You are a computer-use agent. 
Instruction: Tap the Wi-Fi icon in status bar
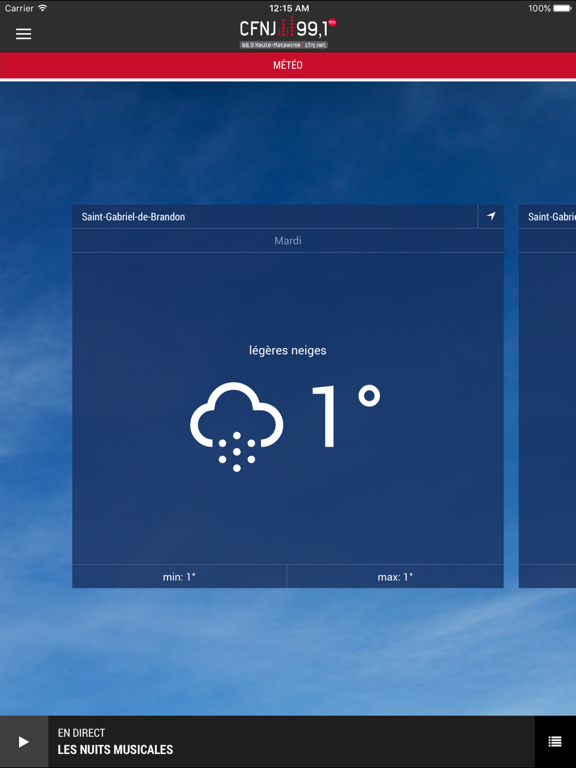[43, 8]
